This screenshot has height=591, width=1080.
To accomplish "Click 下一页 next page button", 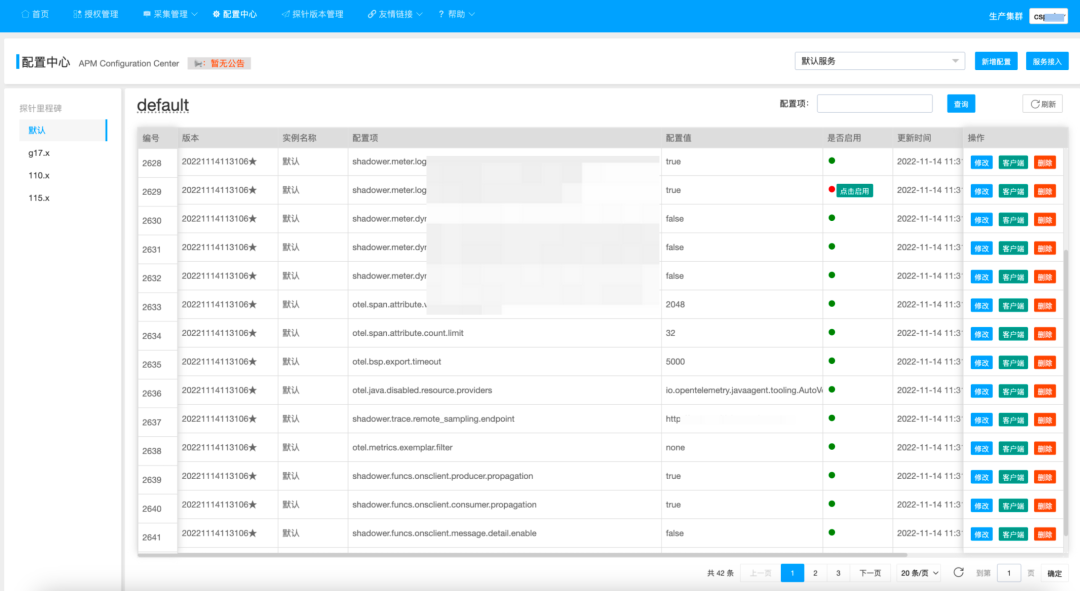I will click(870, 573).
